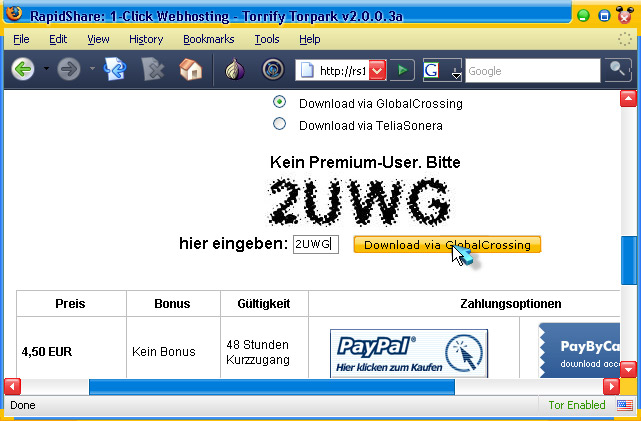Click the Preis column header

(70, 304)
